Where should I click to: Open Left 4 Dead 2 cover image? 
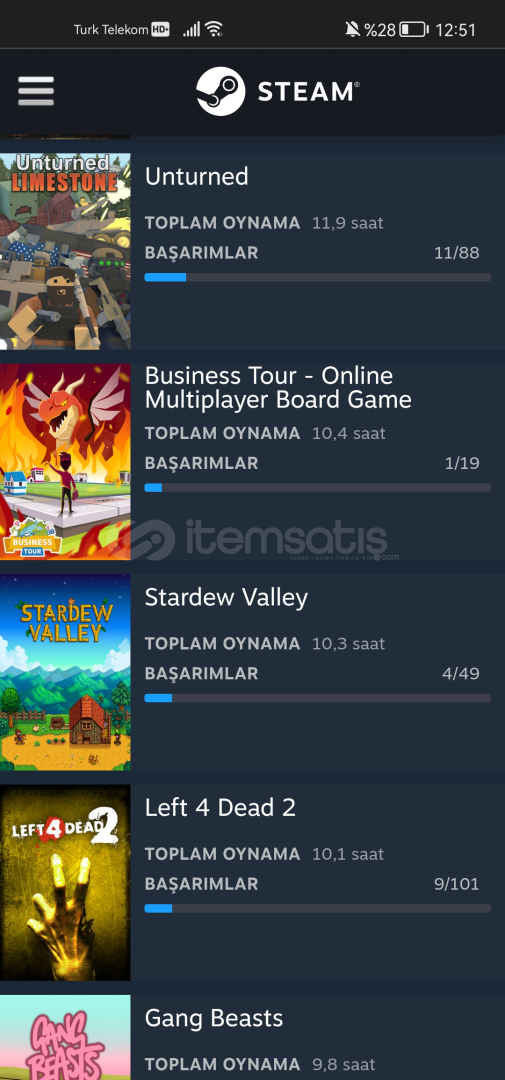pos(65,882)
